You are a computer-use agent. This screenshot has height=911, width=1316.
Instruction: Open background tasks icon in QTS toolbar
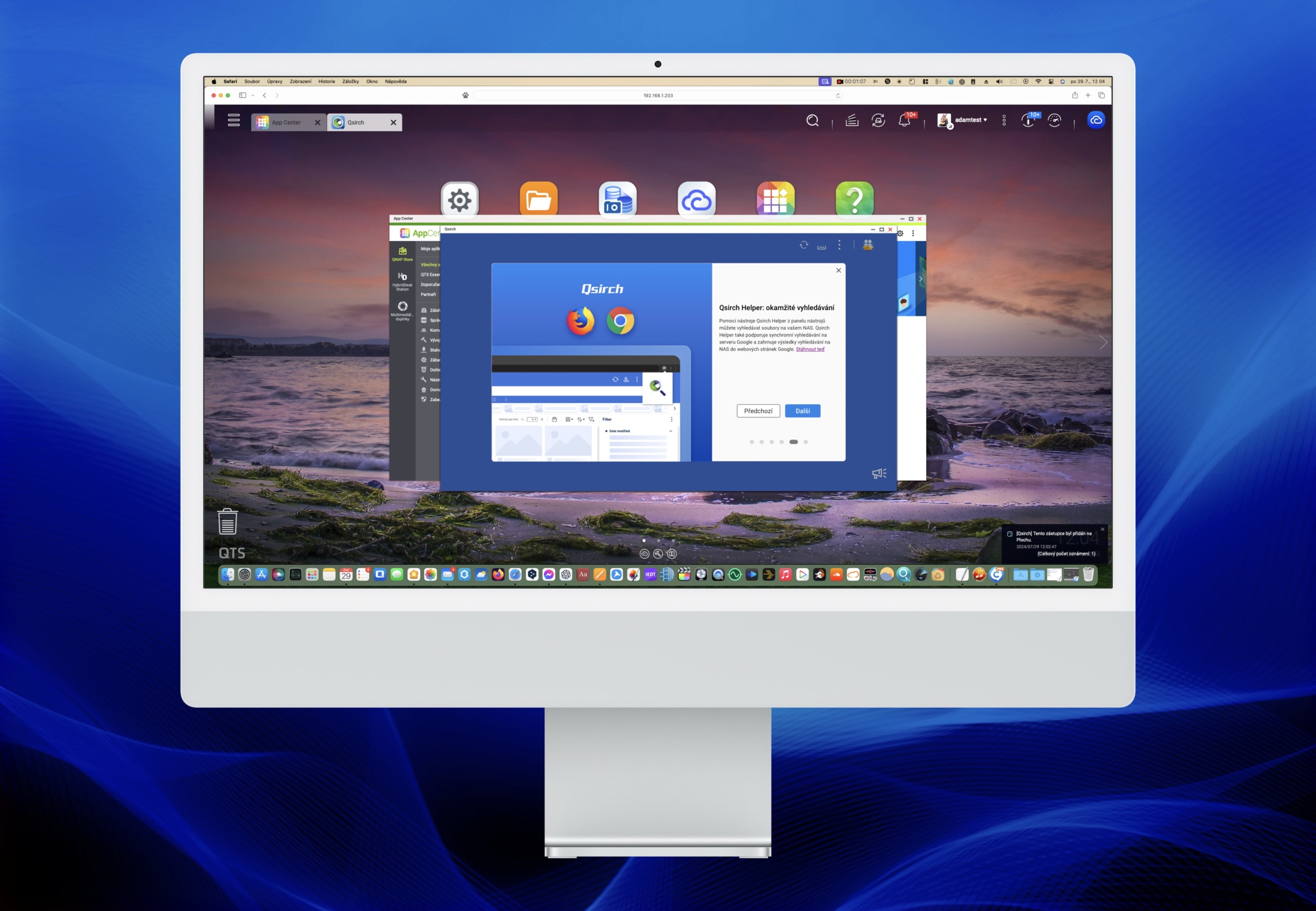pyautogui.click(x=852, y=120)
